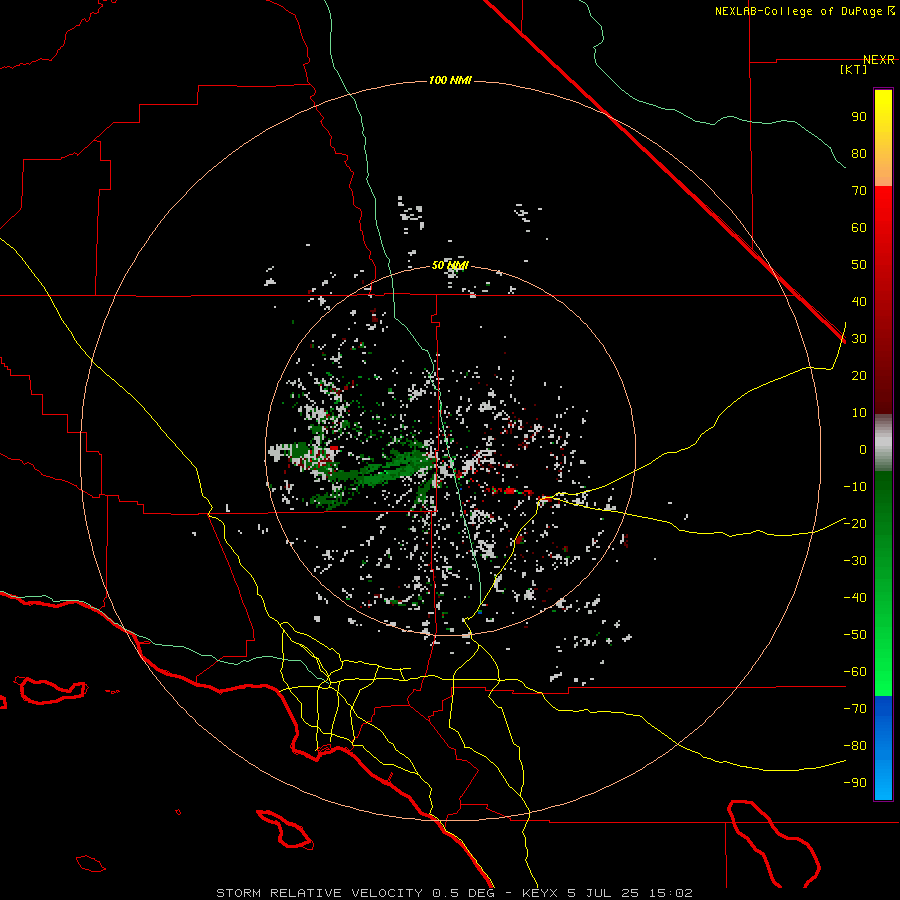Click the [KT] units label
This screenshot has height=900, width=900.
coord(854,69)
